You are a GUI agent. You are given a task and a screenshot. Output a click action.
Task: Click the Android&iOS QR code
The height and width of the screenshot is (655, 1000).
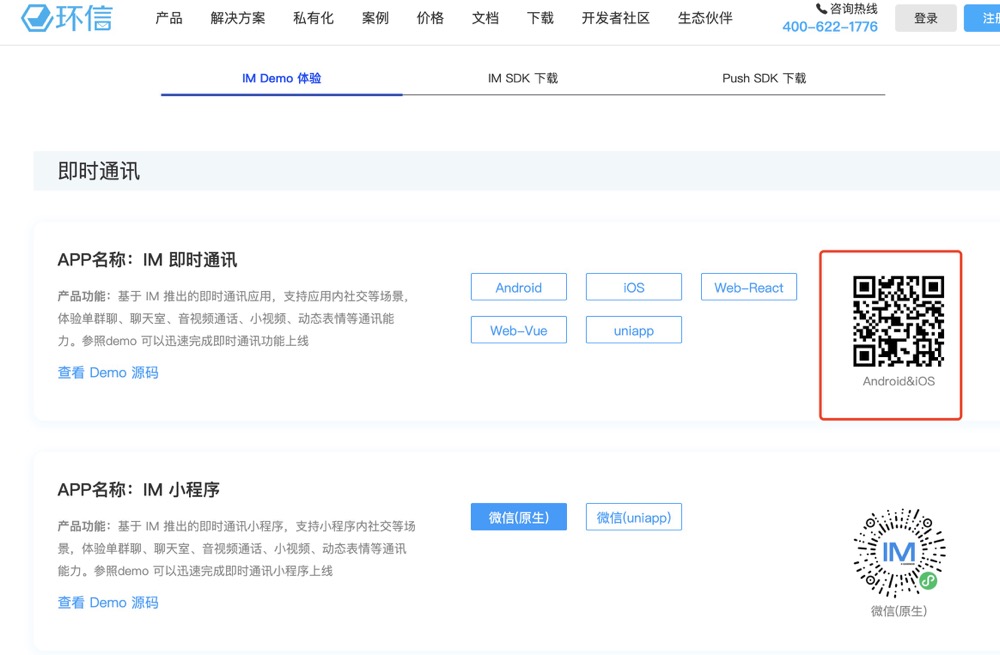(x=899, y=321)
